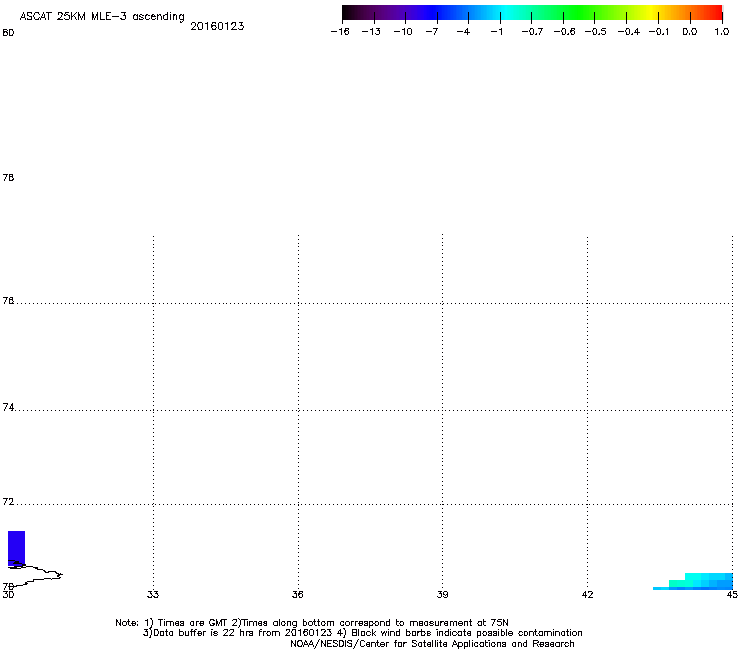
Task: Click the colorbar label -13
Action: tap(371, 32)
